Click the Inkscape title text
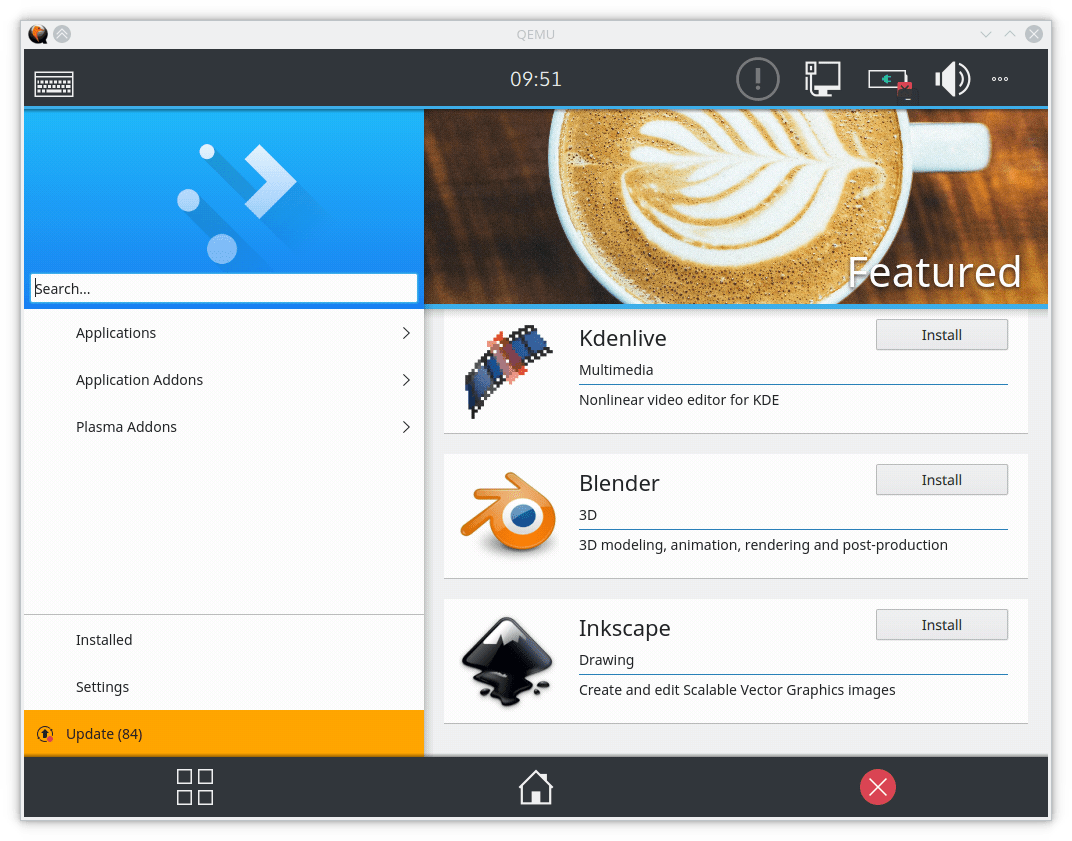 [625, 628]
